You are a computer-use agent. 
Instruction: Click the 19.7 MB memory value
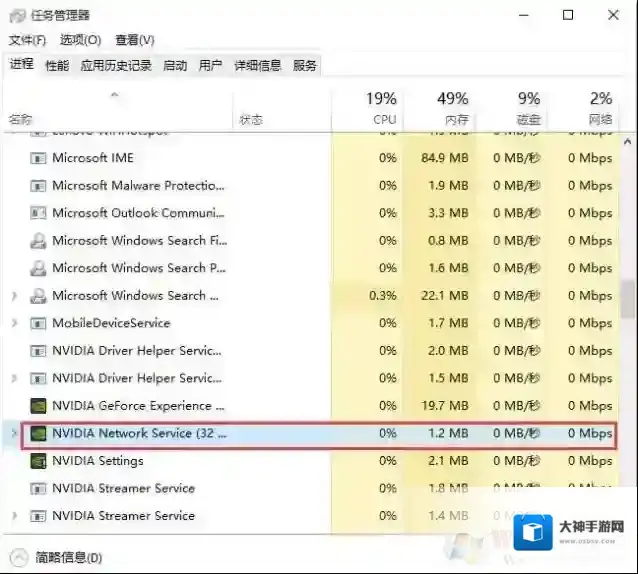(445, 406)
